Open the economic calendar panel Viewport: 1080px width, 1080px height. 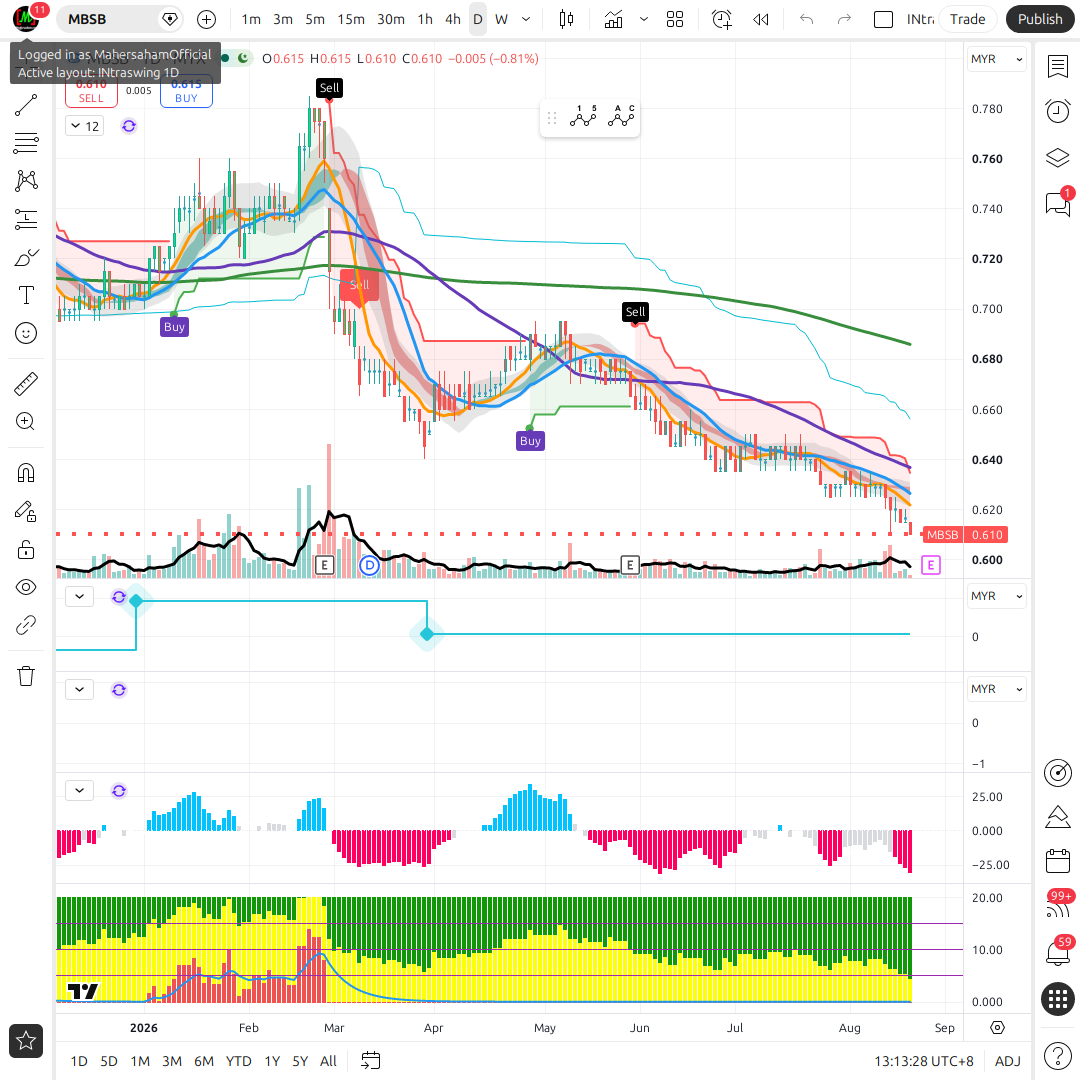click(1057, 861)
